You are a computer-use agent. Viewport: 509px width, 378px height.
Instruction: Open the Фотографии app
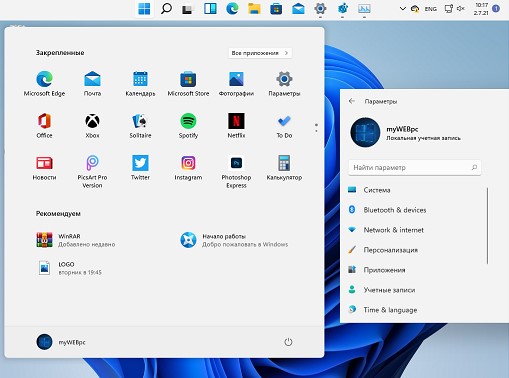tap(236, 83)
